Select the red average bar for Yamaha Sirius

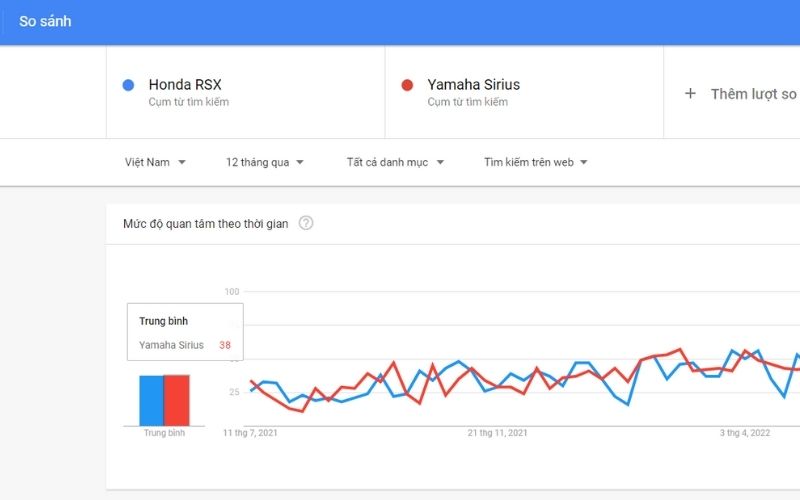[176, 400]
